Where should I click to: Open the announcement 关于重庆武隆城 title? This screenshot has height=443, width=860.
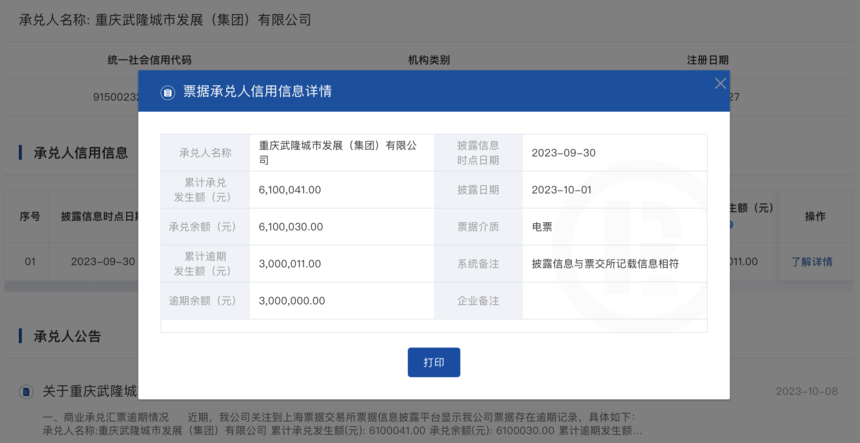[x=89, y=391]
